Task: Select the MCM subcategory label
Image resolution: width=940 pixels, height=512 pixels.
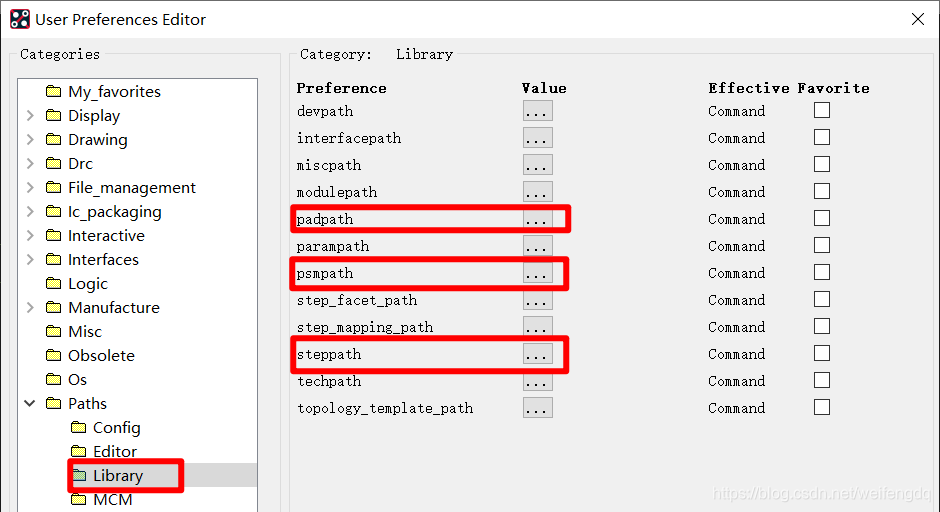Action: 113,499
